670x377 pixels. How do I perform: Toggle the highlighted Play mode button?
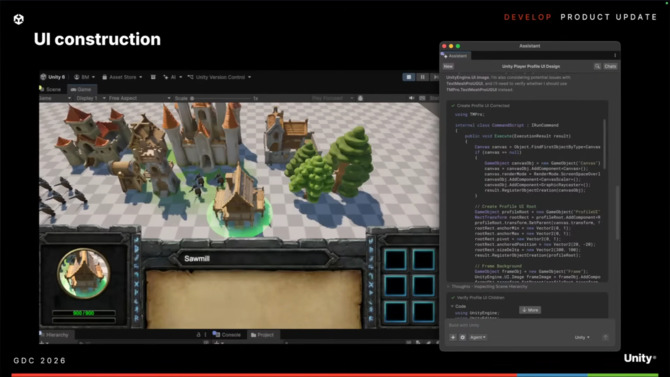[408, 77]
